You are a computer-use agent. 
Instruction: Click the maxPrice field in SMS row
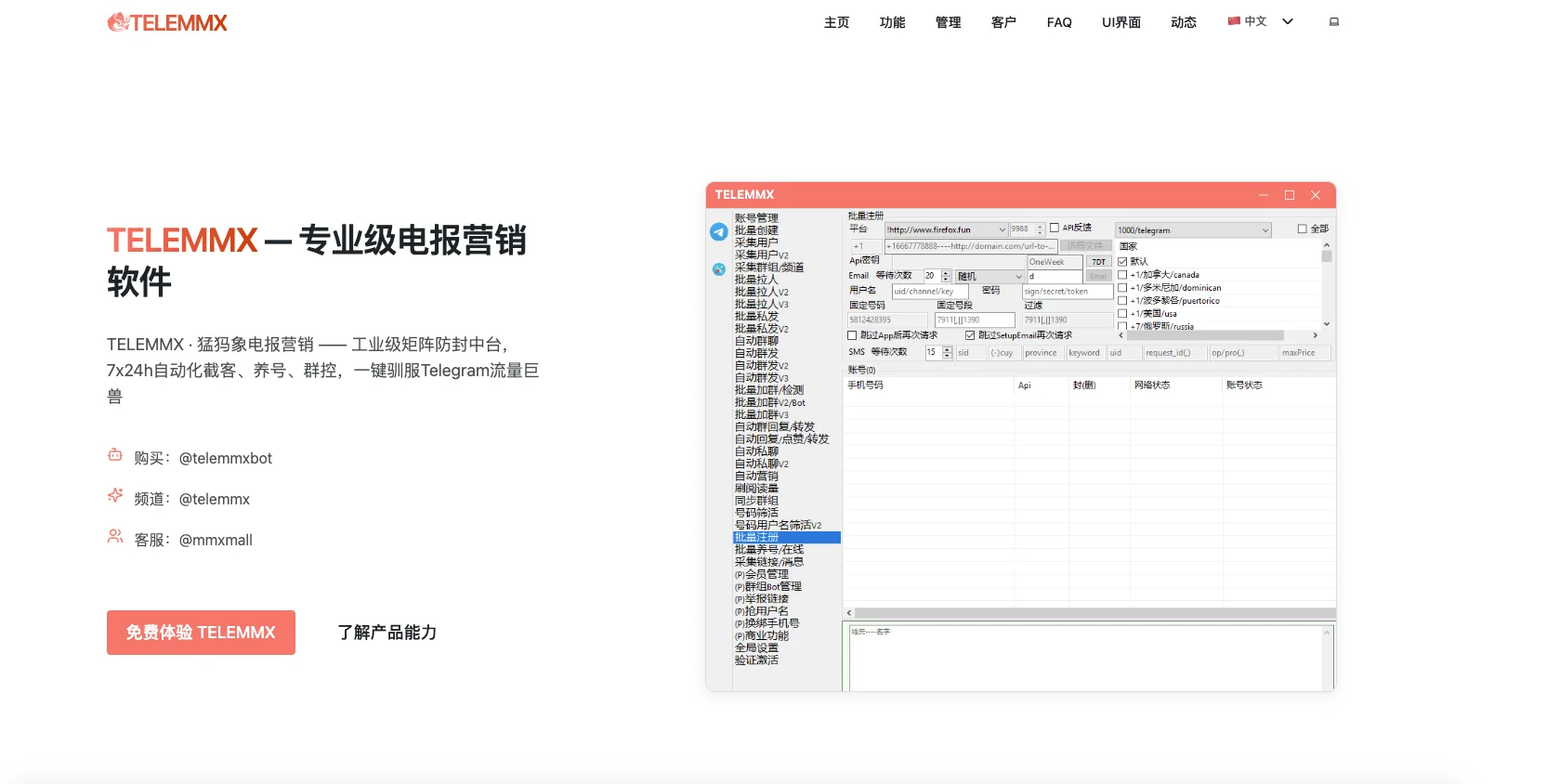click(x=1304, y=353)
